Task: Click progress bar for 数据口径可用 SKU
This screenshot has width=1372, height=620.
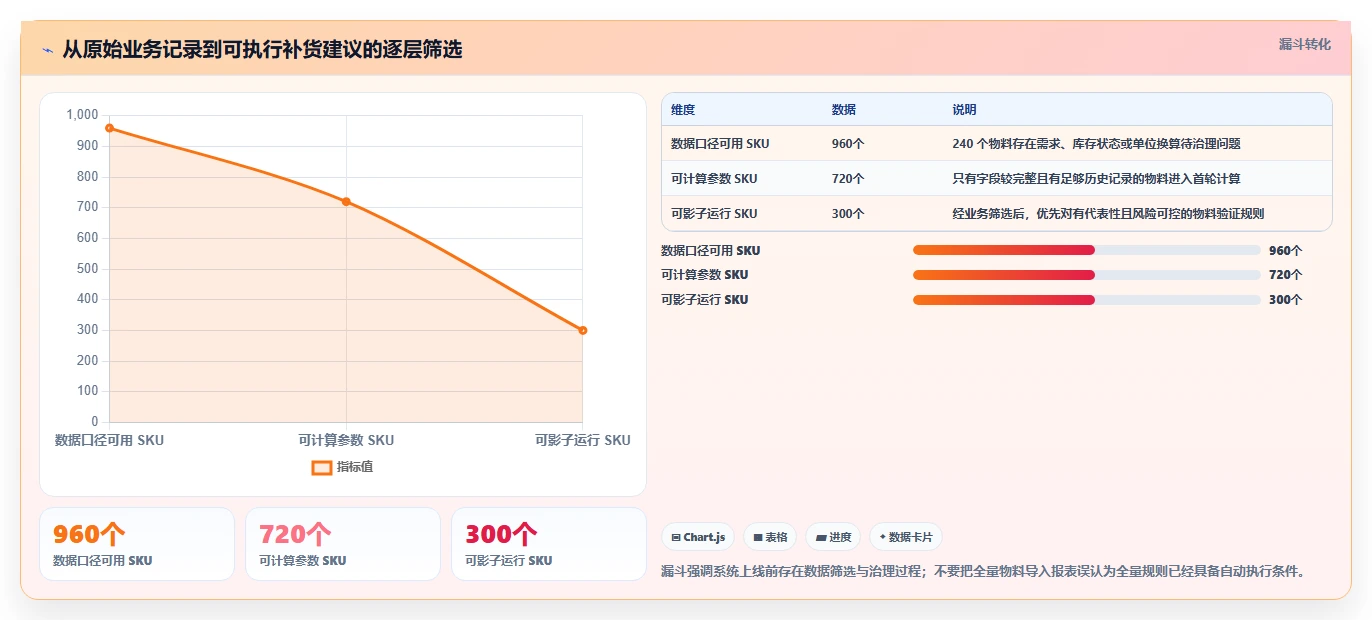Action: tap(1087, 250)
